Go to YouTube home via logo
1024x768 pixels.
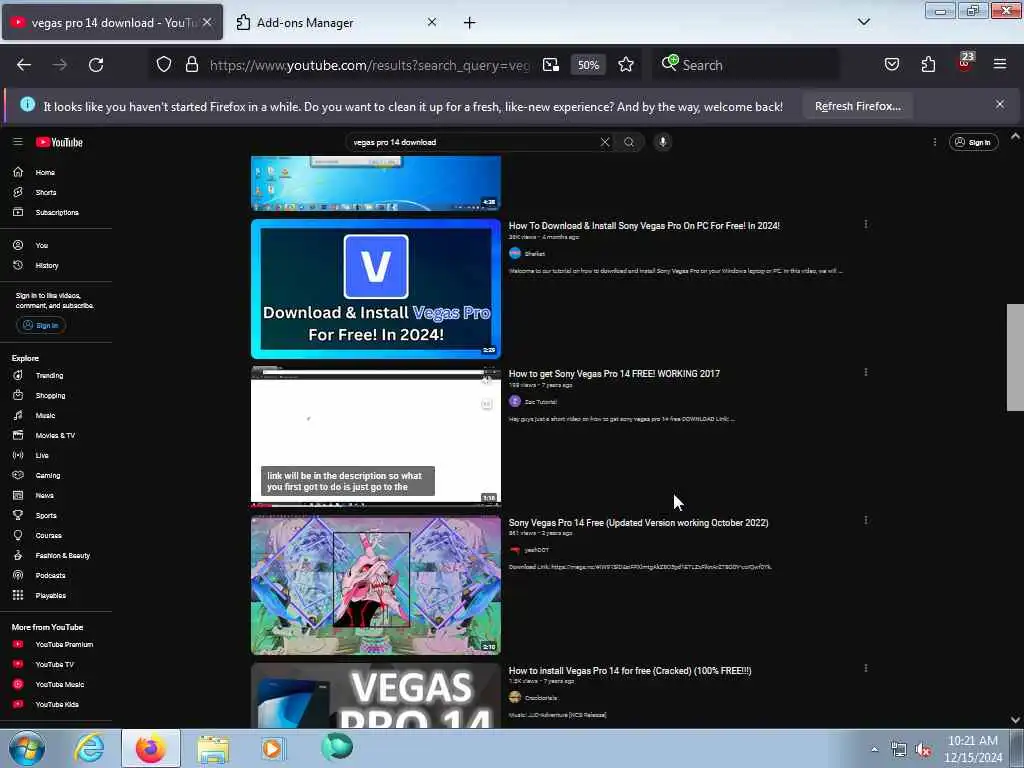(x=59, y=142)
